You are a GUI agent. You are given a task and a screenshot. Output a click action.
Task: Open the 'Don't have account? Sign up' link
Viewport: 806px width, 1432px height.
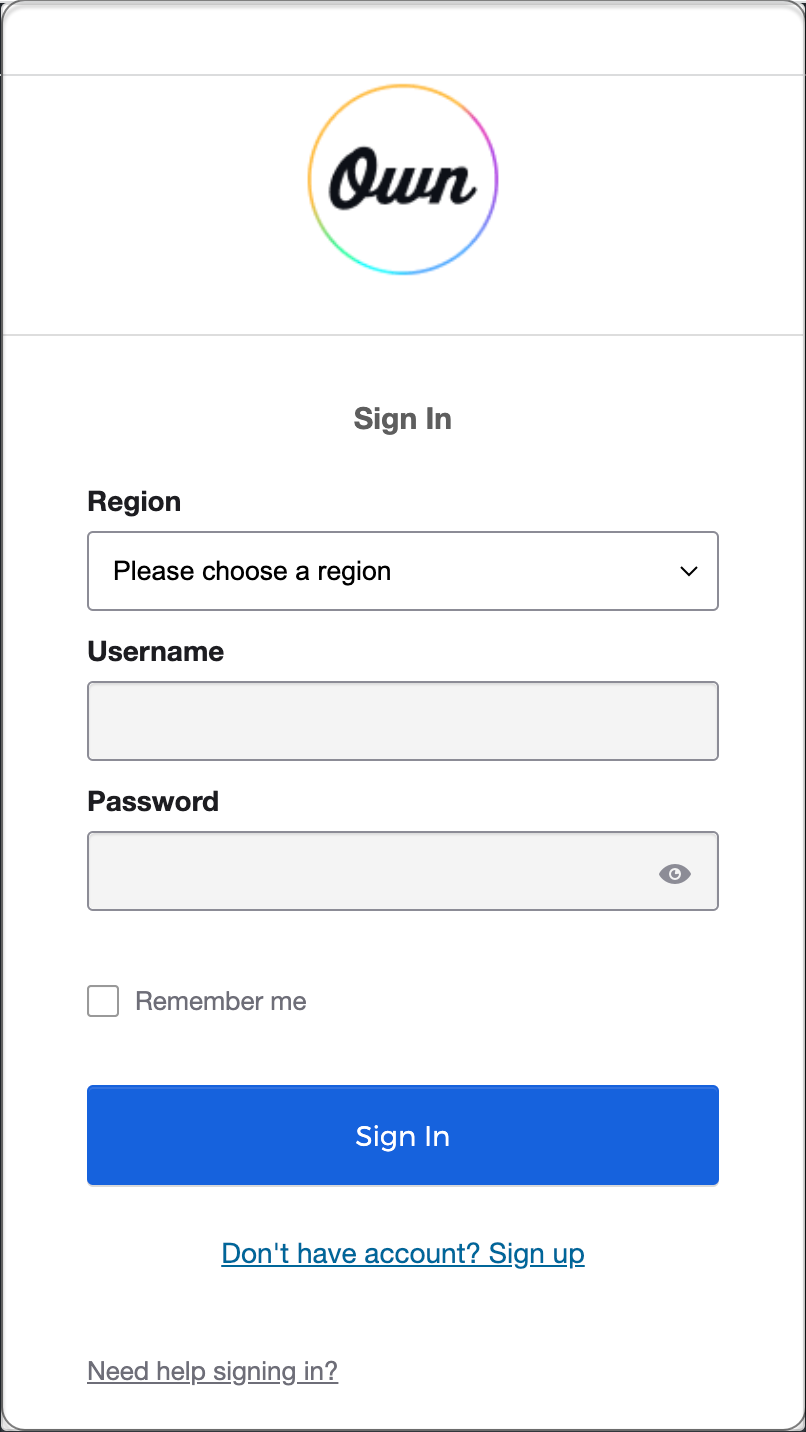pyautogui.click(x=403, y=1253)
